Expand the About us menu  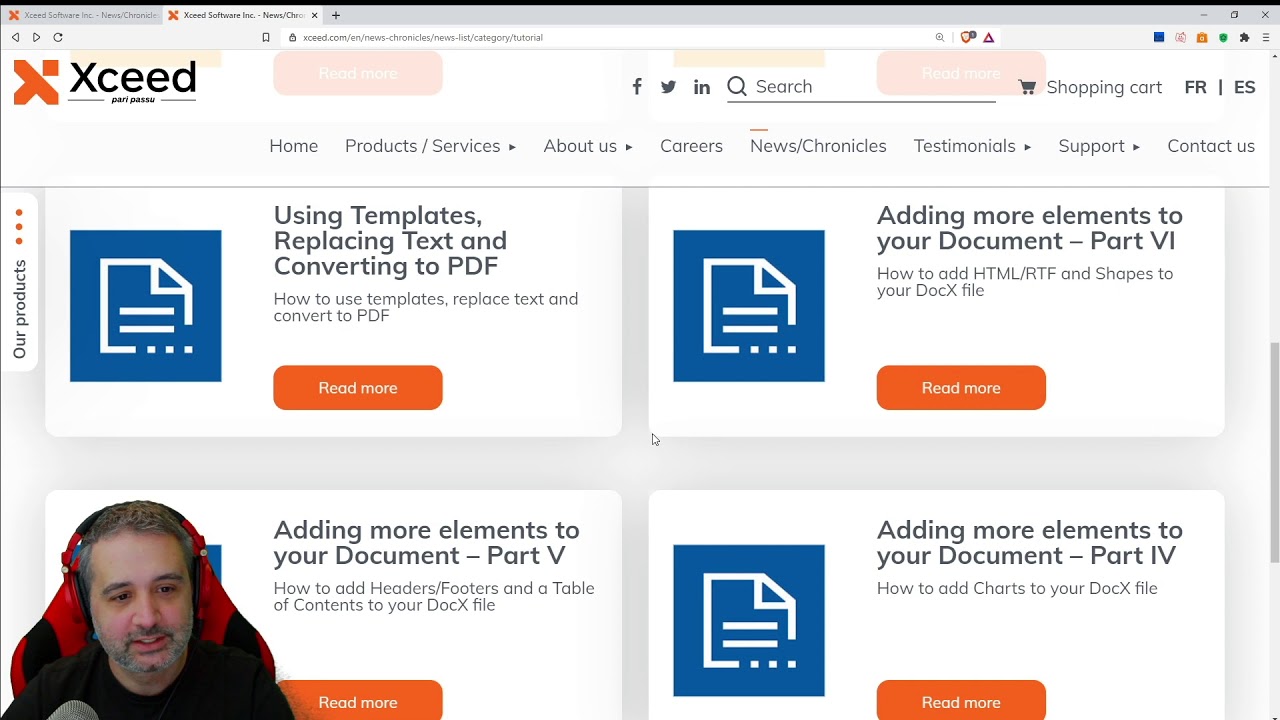click(588, 146)
